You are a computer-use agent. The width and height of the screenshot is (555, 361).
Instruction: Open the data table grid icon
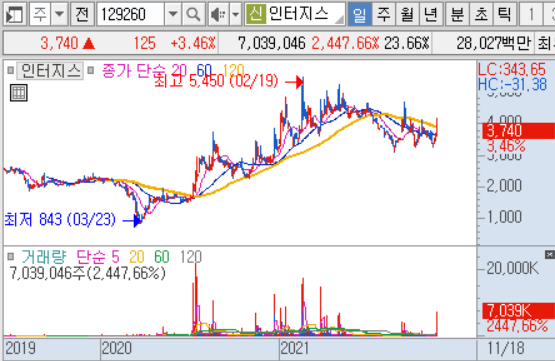[18, 93]
